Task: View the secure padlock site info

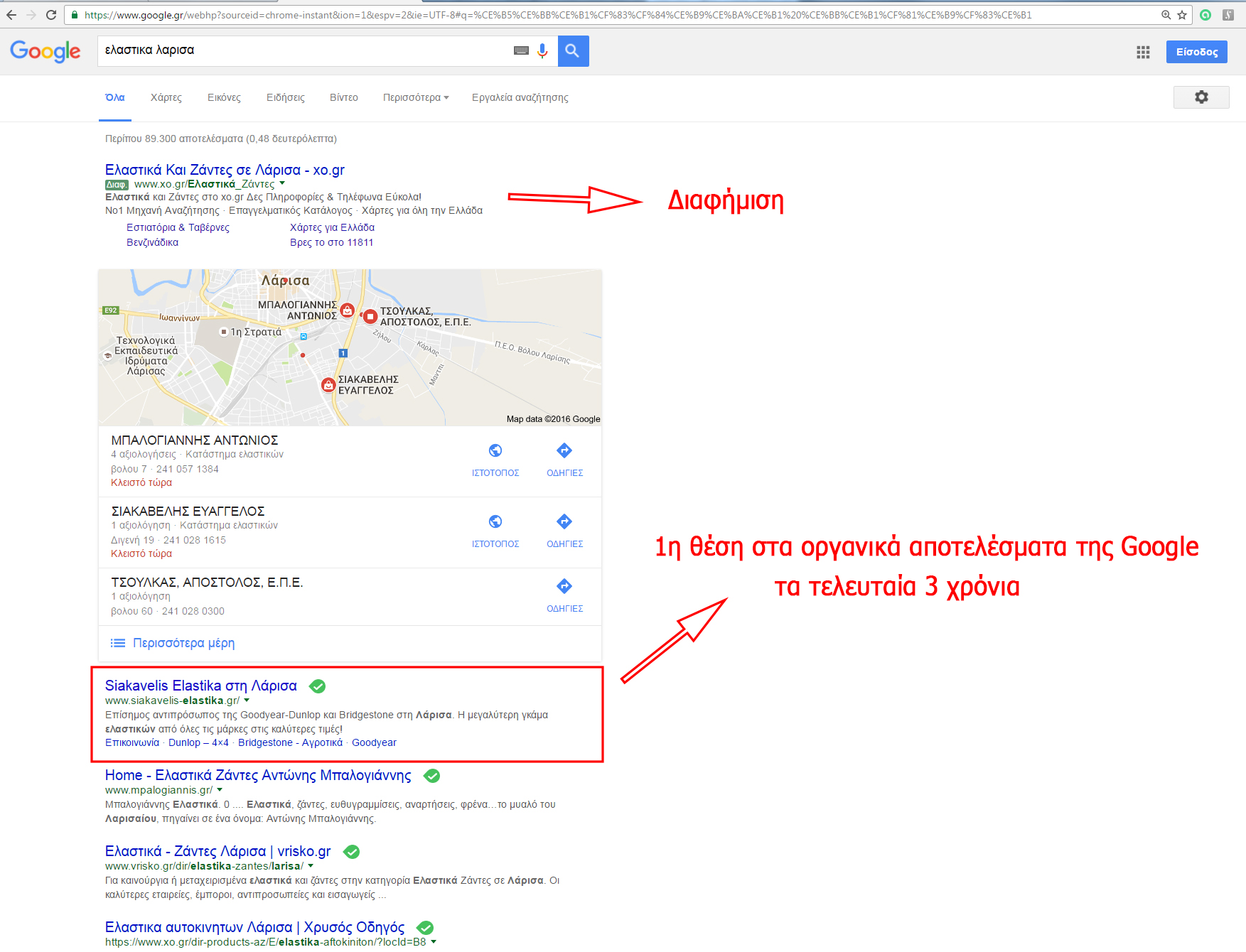Action: (x=75, y=15)
